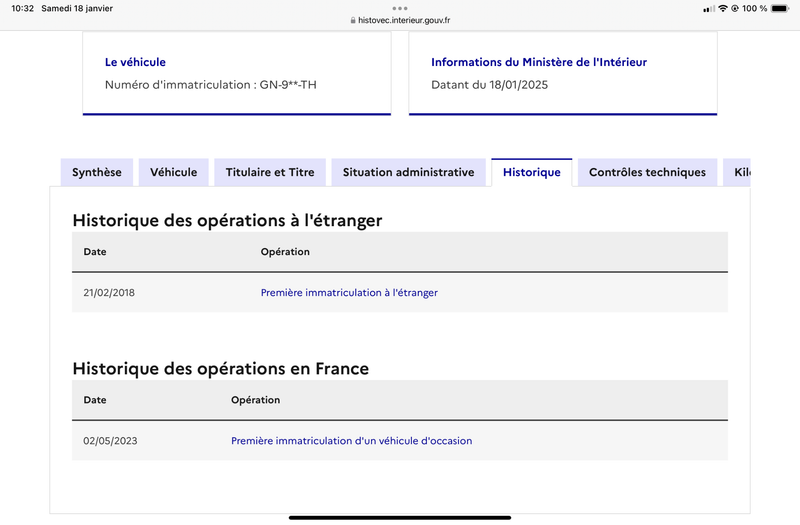
Task: Click Date column header in France table
Action: [x=95, y=399]
